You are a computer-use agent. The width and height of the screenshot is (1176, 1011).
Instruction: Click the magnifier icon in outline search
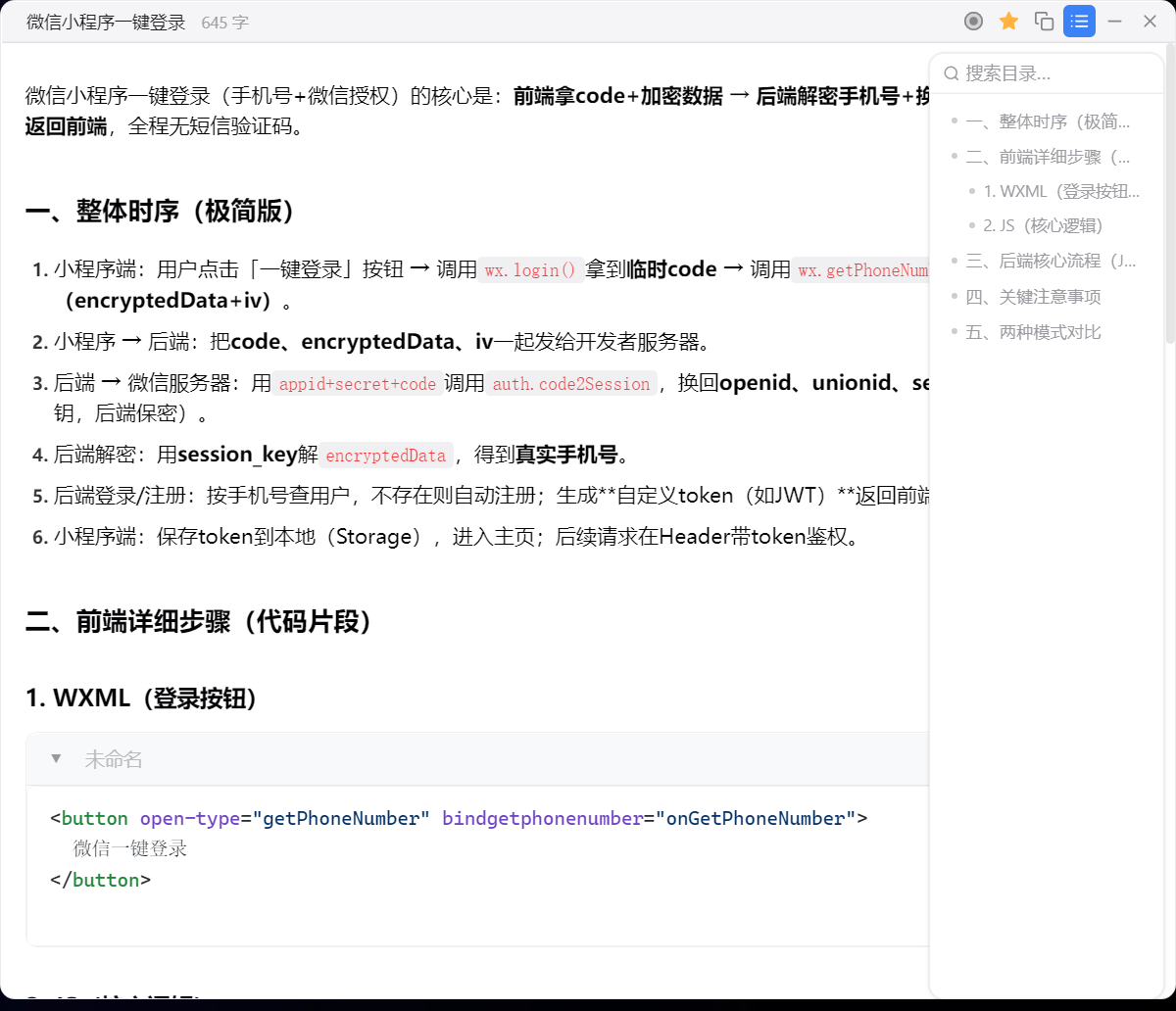(951, 73)
